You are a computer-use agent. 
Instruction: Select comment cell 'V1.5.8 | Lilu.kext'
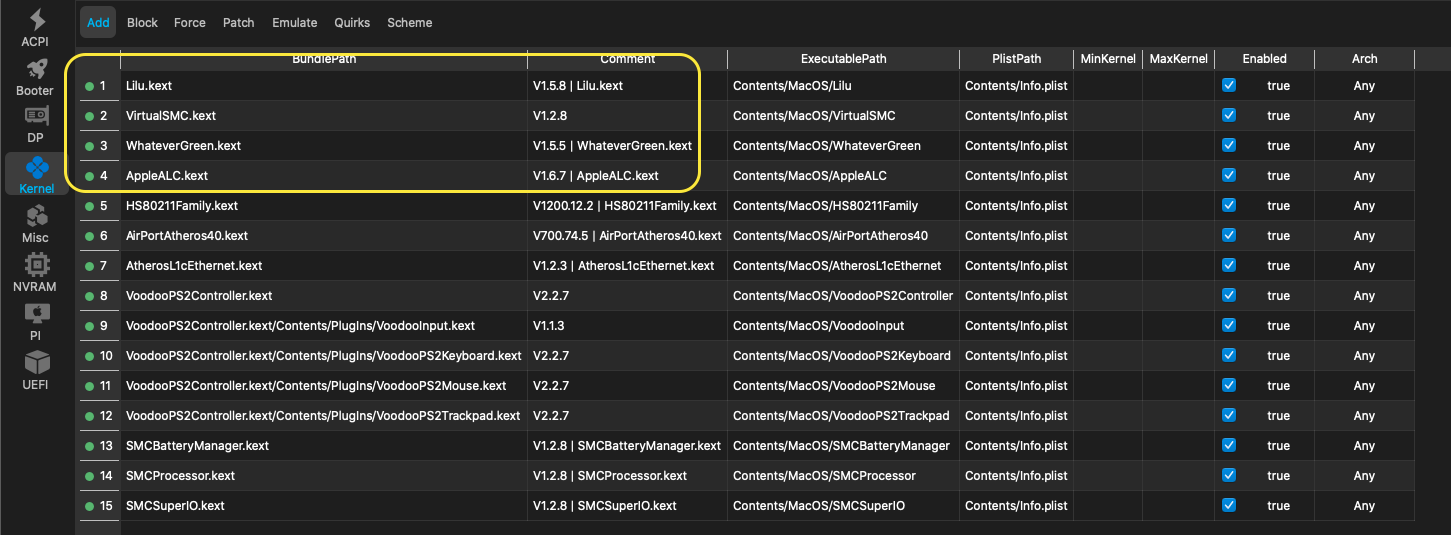pyautogui.click(x=628, y=86)
